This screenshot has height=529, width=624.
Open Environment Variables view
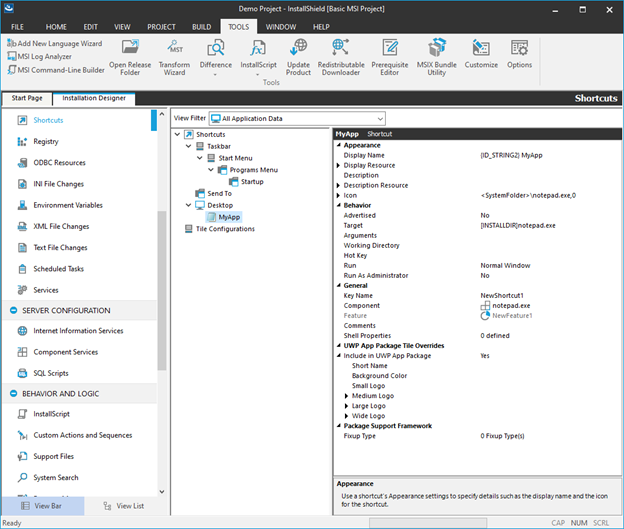tap(68, 205)
